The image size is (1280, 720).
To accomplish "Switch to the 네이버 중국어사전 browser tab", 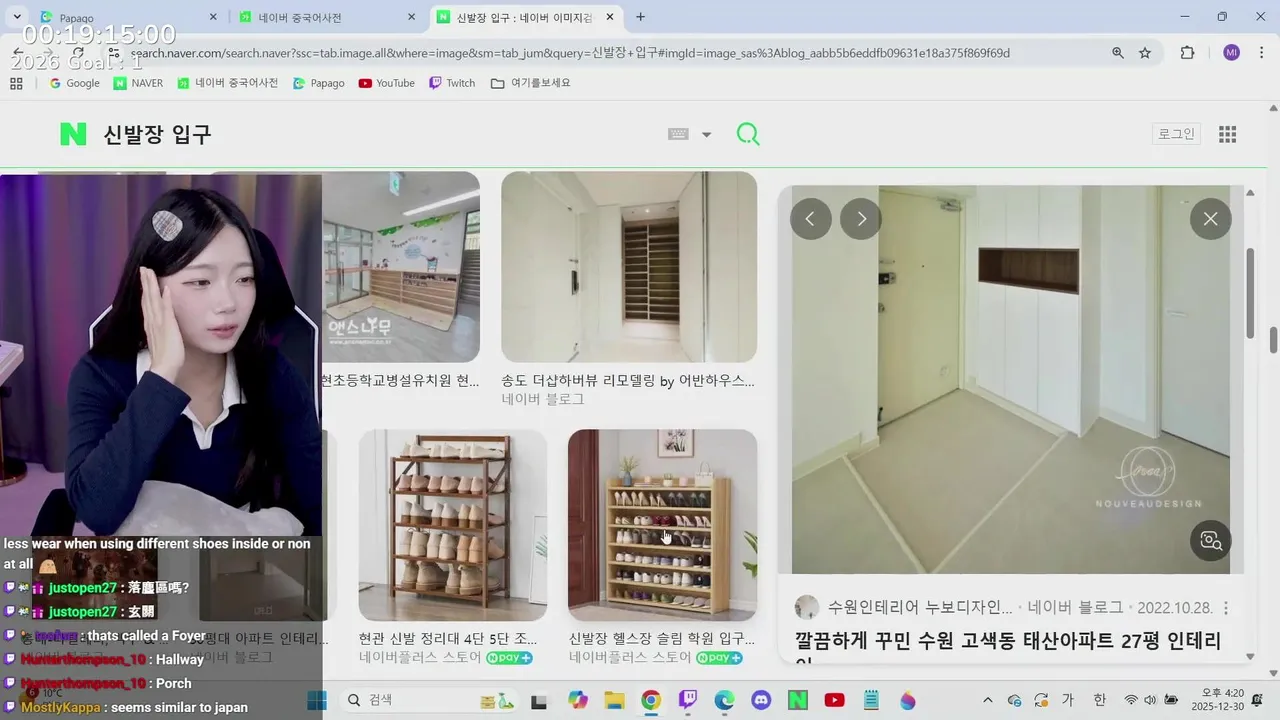I will tap(320, 17).
